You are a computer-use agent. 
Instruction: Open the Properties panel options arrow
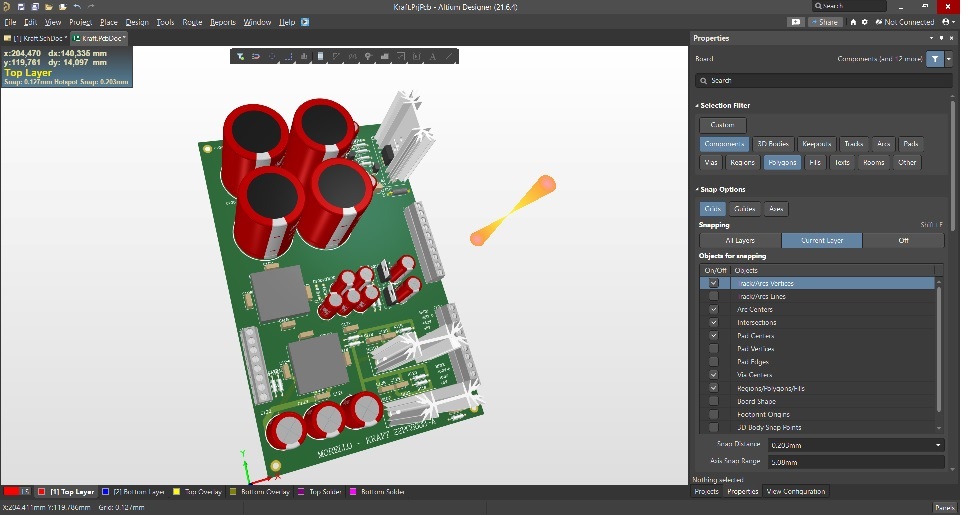[x=932, y=38]
